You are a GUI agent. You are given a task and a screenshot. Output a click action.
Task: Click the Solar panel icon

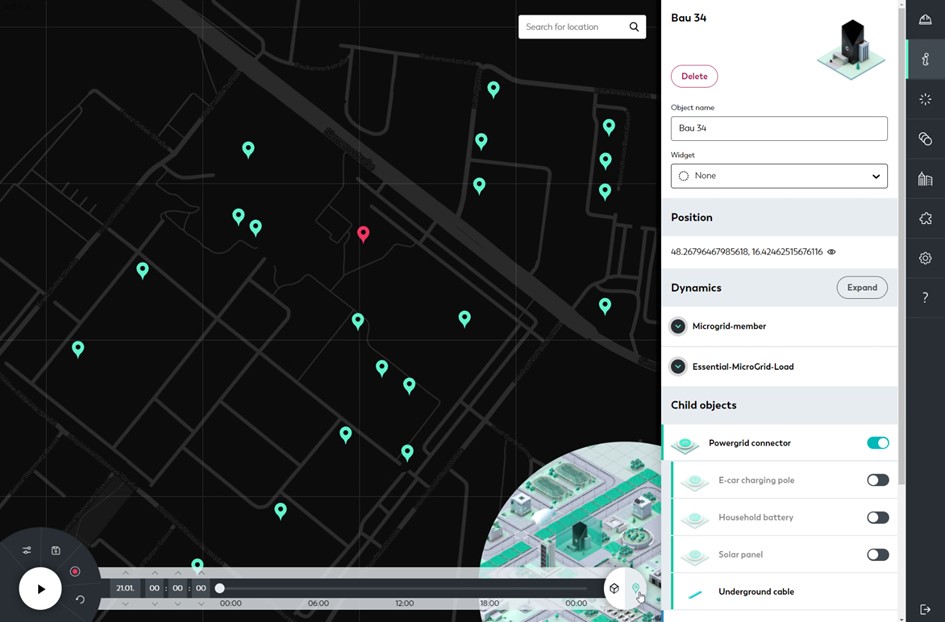(694, 556)
